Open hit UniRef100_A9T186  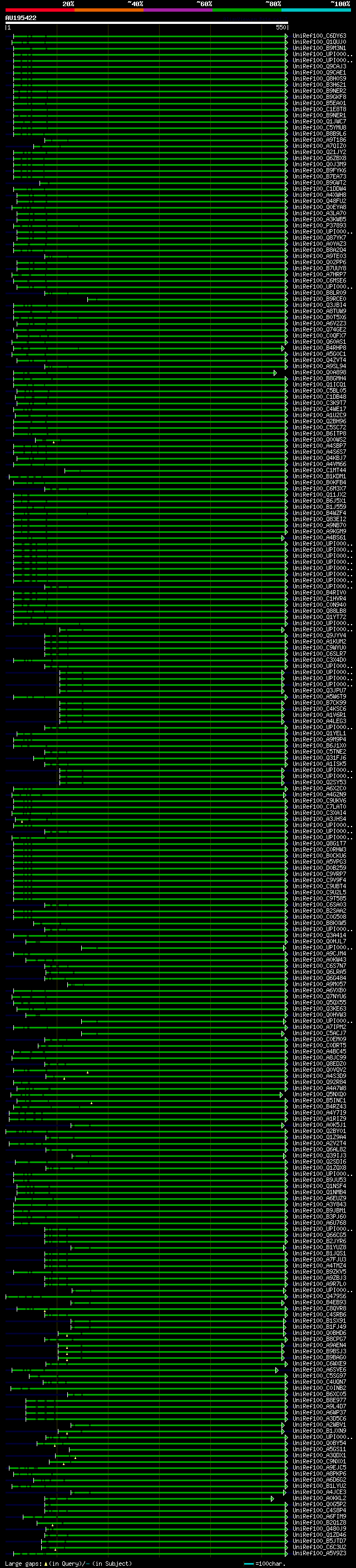click(319, 140)
